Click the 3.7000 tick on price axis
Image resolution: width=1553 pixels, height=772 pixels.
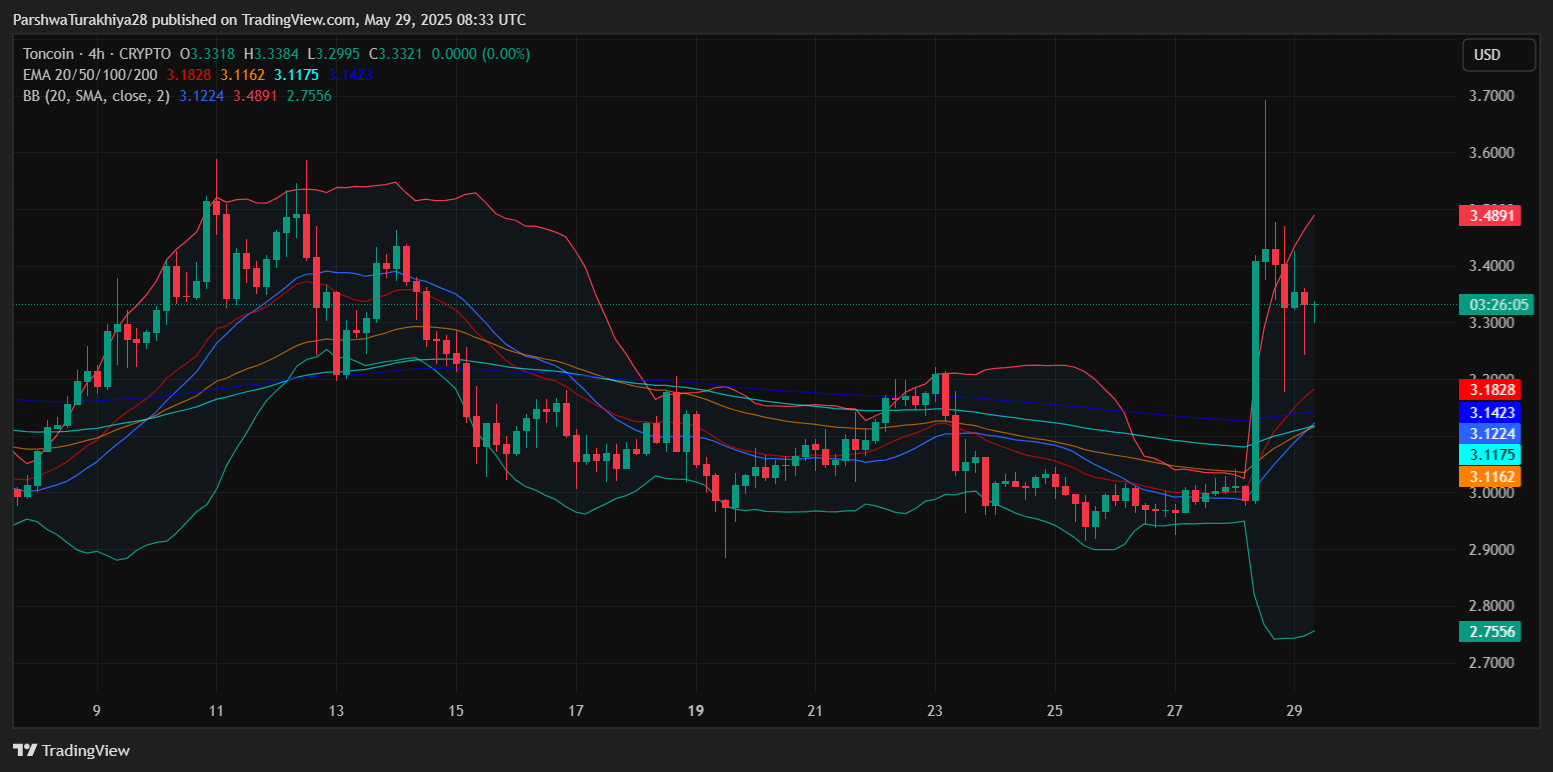click(1489, 96)
